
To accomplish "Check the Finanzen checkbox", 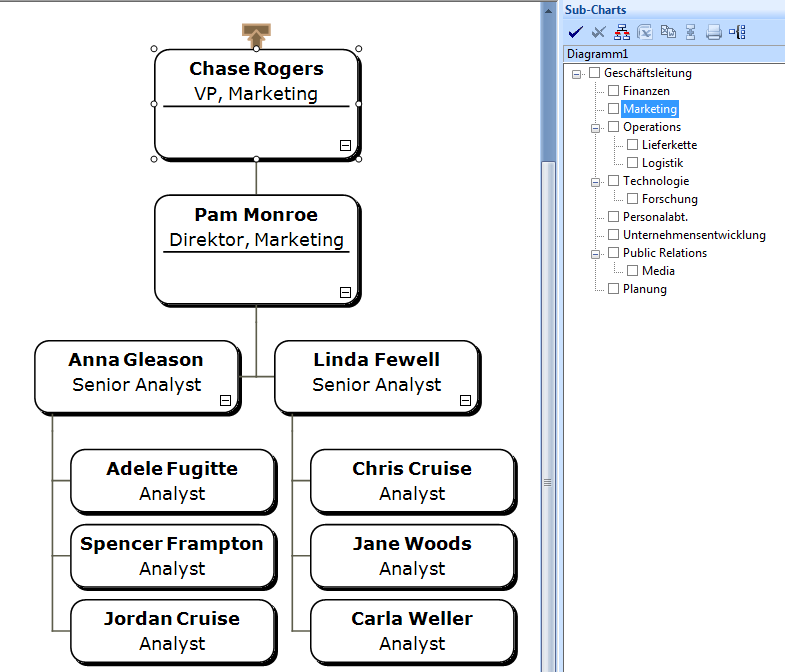I will (x=614, y=91).
